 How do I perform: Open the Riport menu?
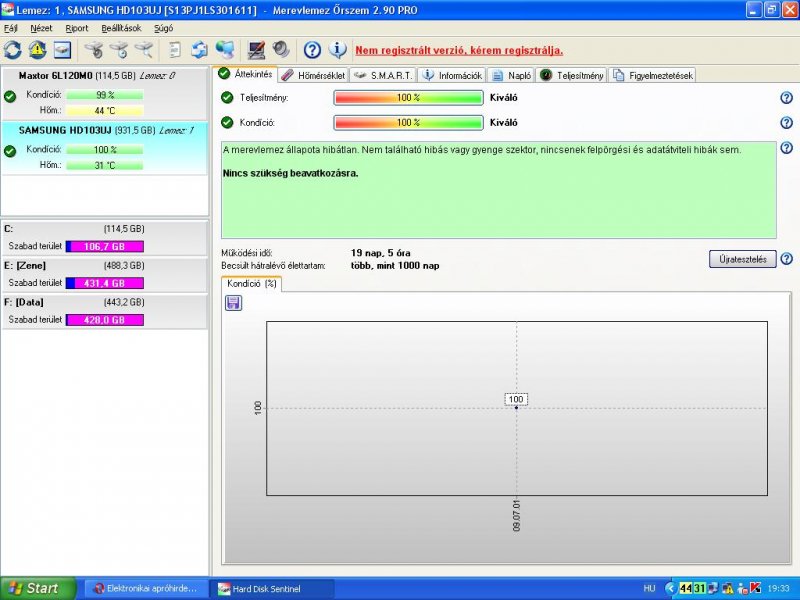[77, 28]
